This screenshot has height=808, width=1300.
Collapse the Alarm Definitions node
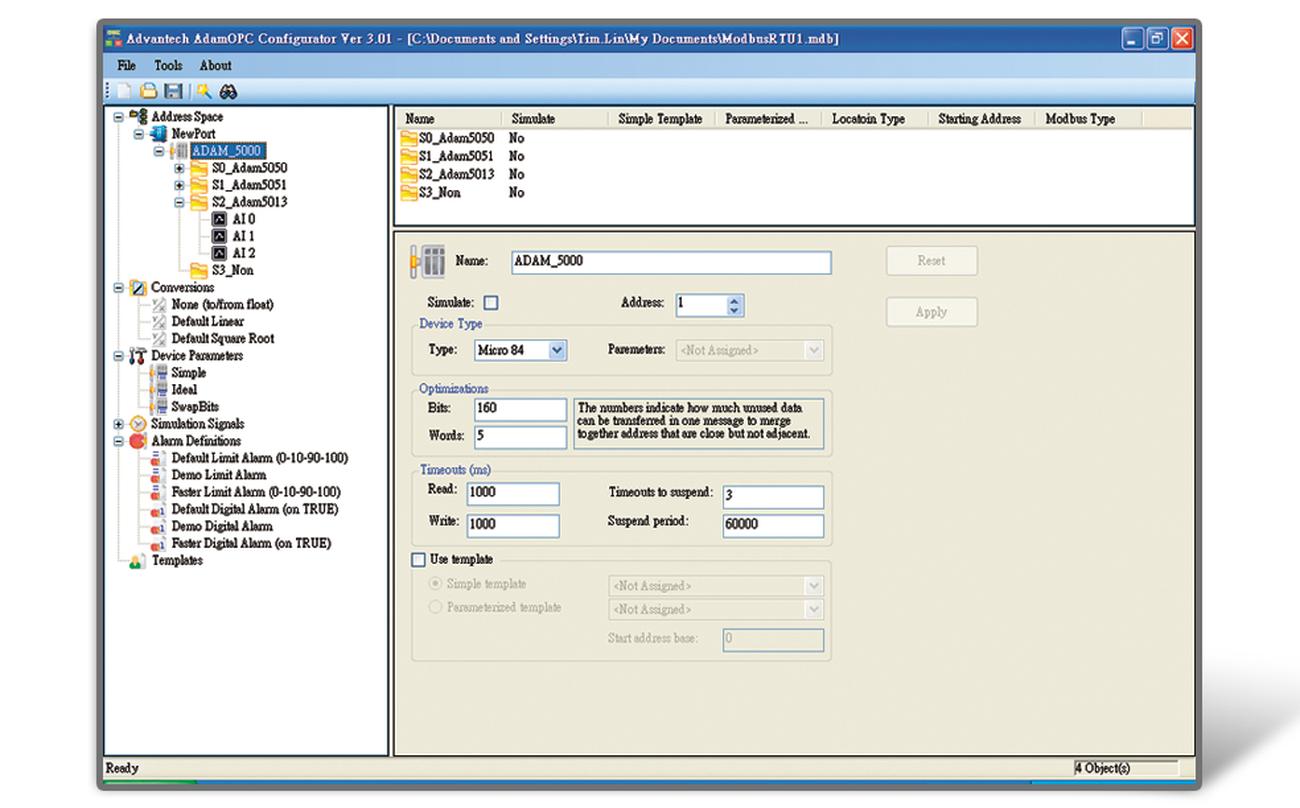tap(119, 441)
